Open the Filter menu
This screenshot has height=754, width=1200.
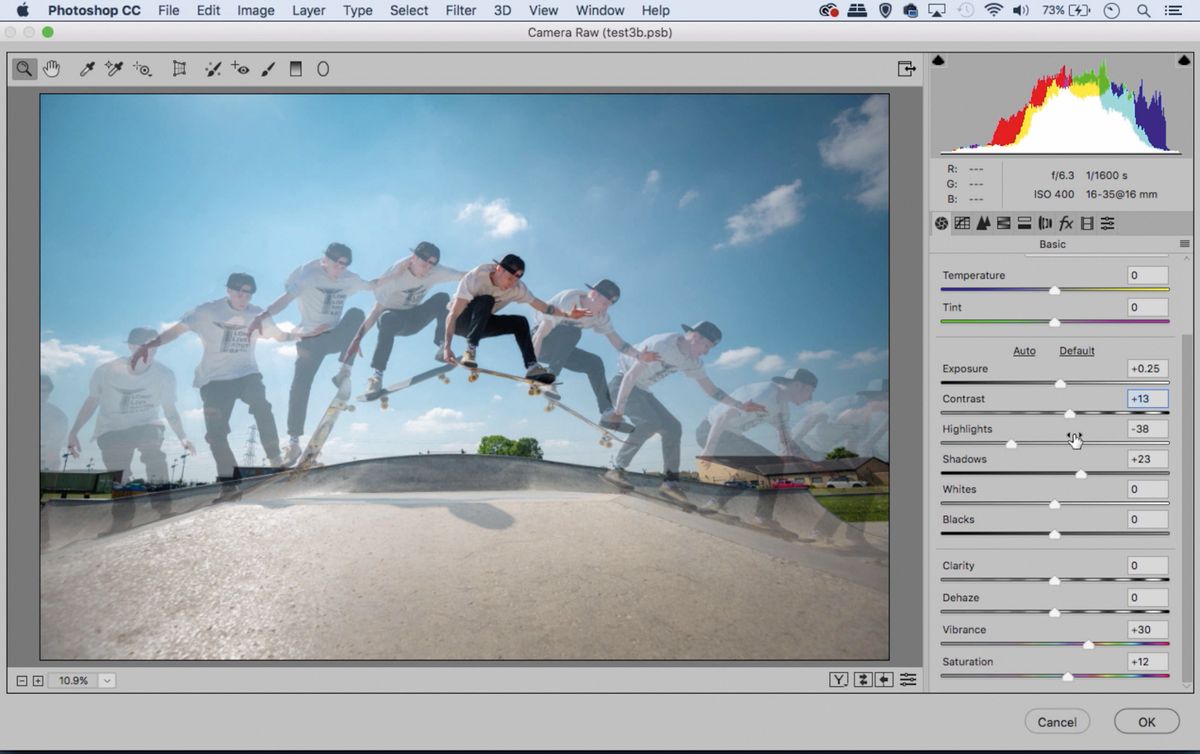461,10
